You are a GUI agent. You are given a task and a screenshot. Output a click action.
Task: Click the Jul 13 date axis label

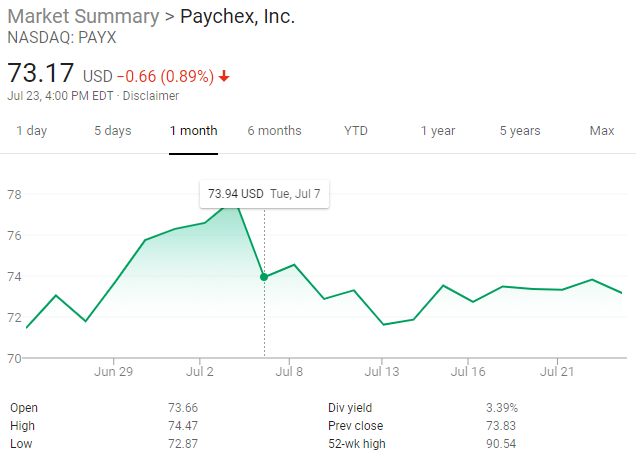[382, 371]
